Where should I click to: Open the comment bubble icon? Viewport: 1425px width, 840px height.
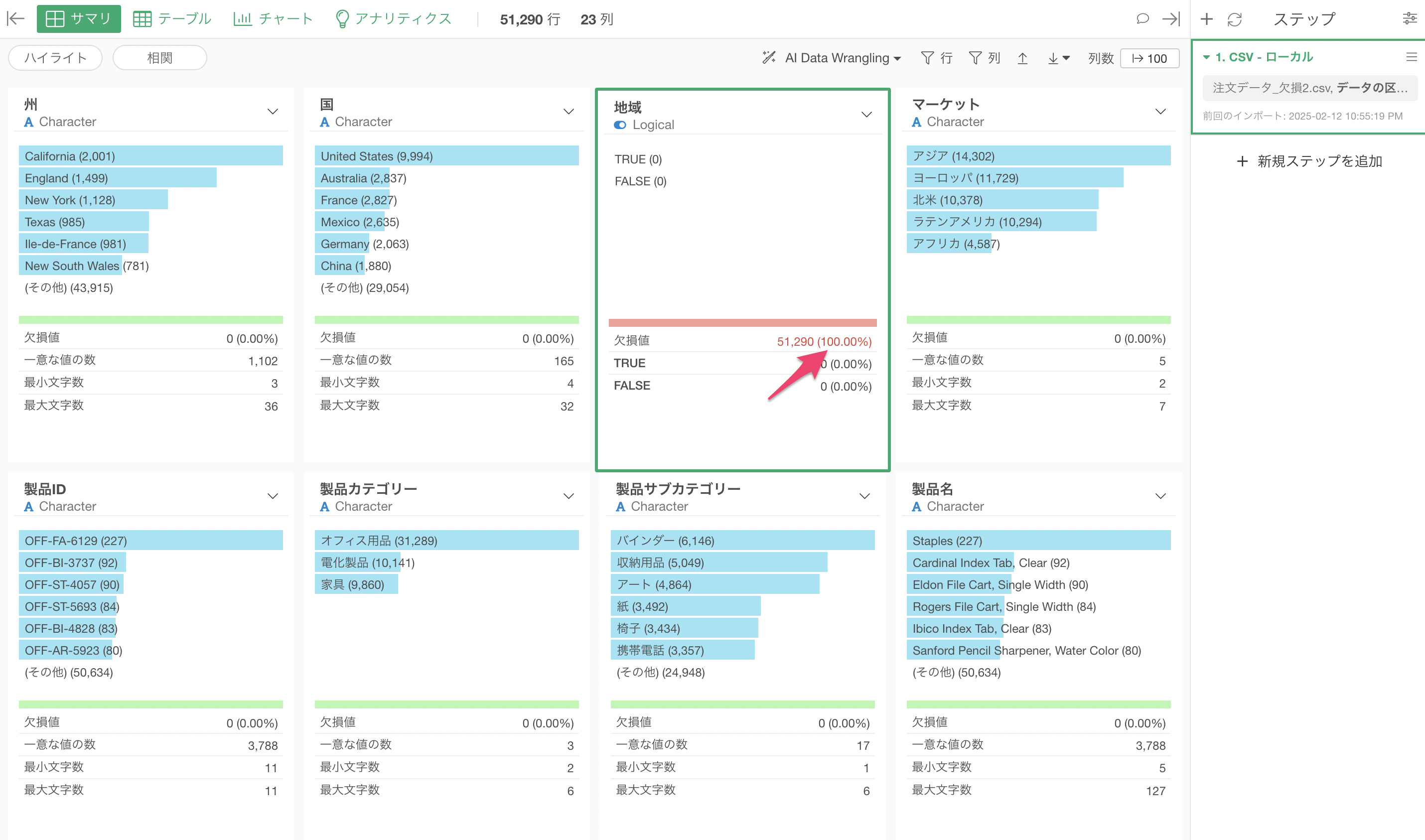point(1142,18)
